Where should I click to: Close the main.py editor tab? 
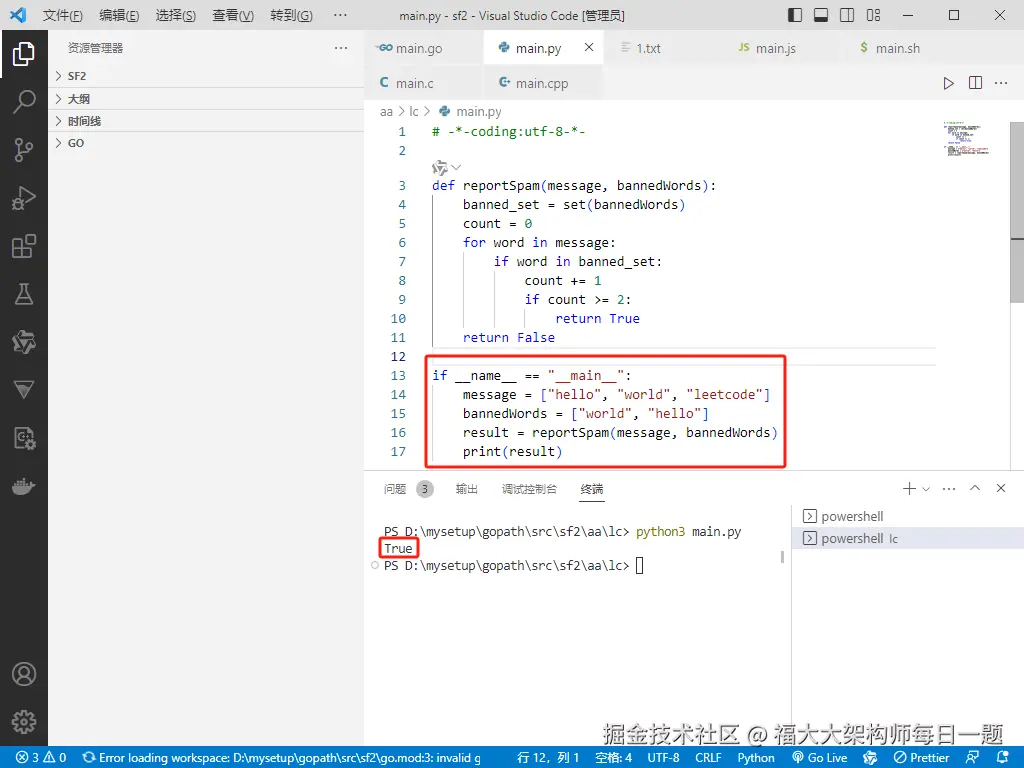click(x=589, y=47)
